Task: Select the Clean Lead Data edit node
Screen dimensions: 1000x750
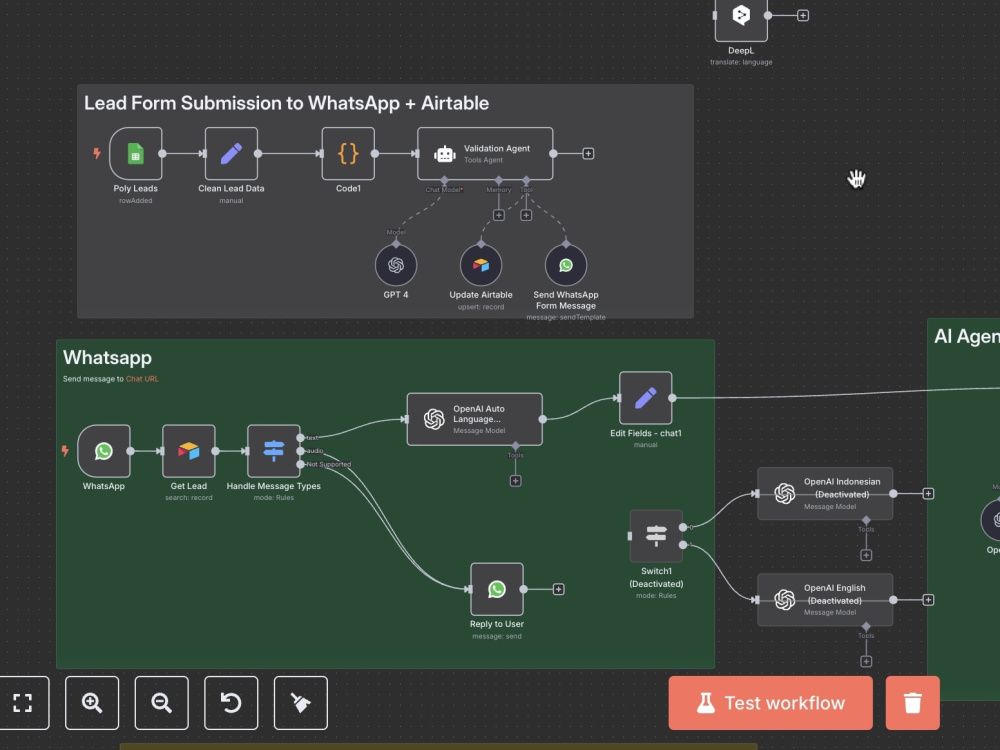Action: pos(231,154)
